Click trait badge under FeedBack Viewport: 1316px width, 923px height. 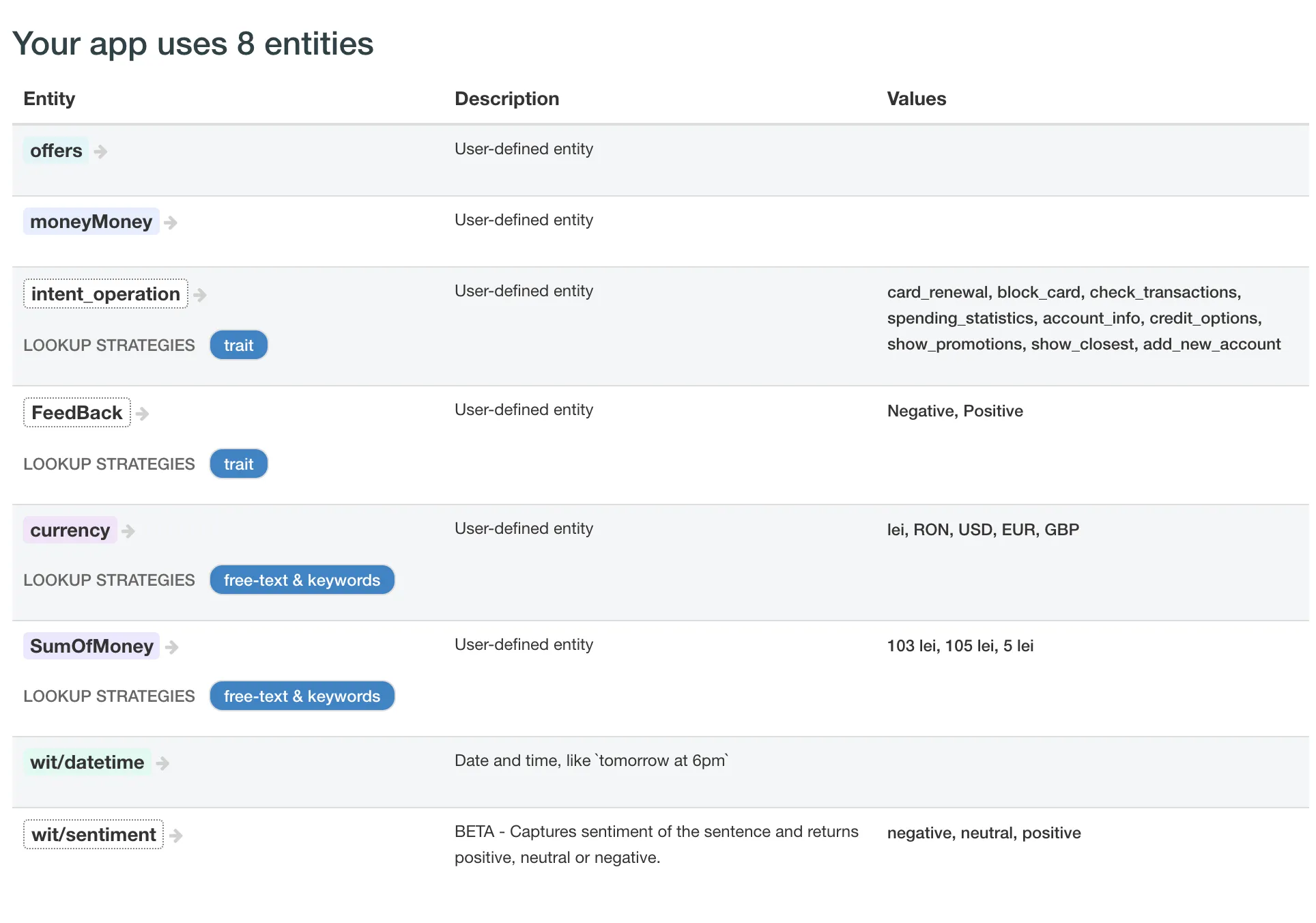point(238,464)
